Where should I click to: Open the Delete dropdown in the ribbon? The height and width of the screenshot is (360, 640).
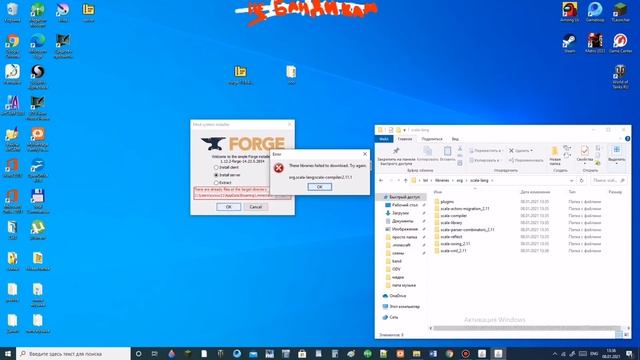pos(521,151)
